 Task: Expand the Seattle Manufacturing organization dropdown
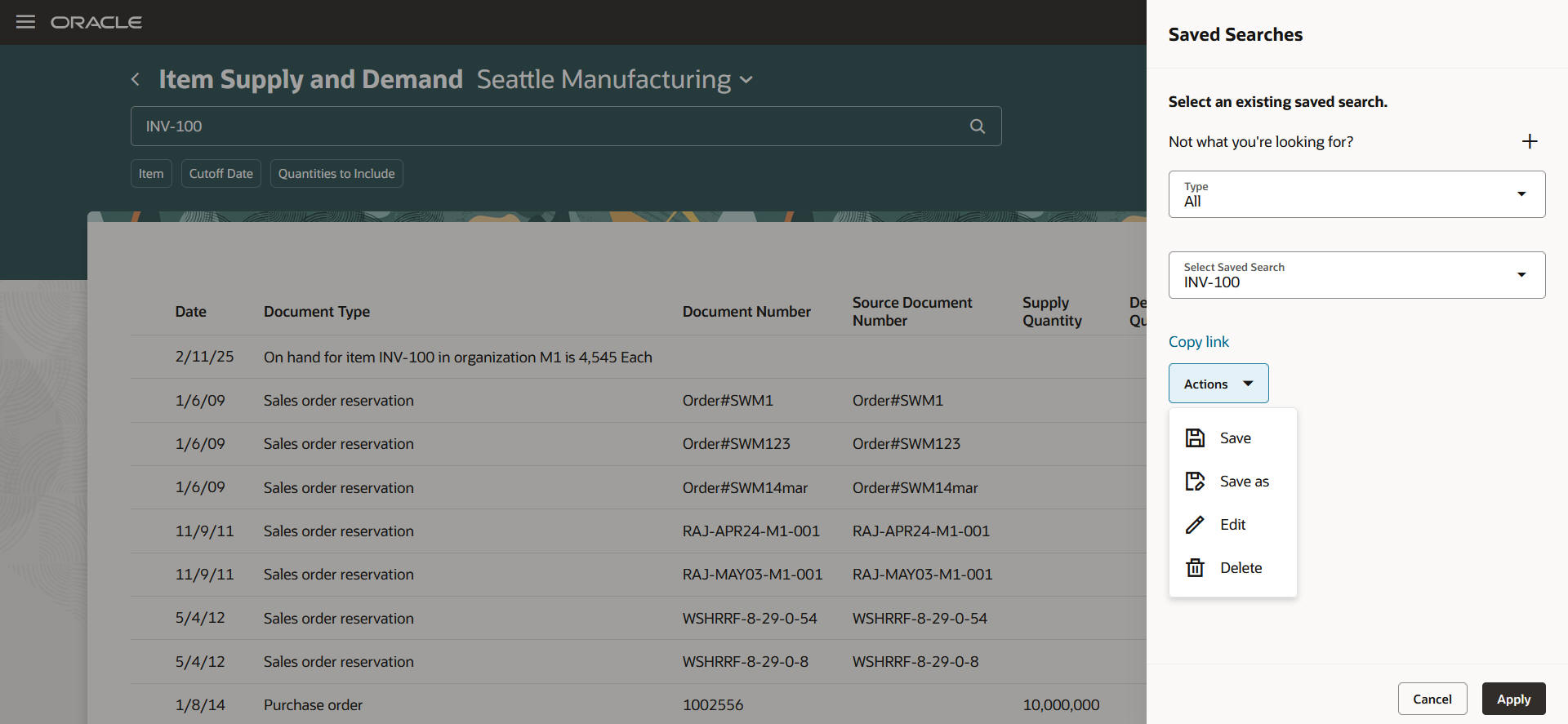point(746,80)
